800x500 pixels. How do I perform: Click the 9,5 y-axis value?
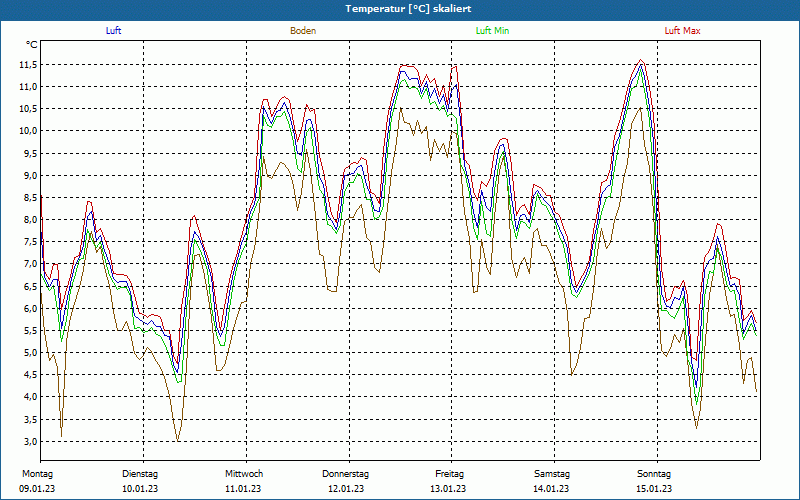point(30,153)
